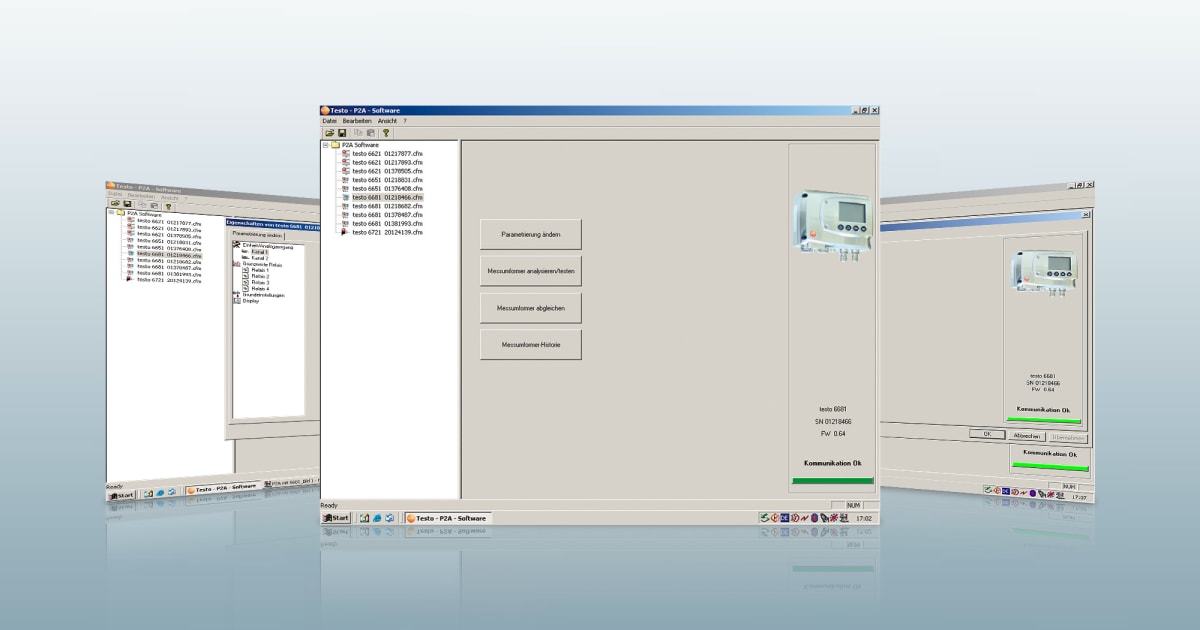Screen dimensions: 1200x630
Task: Click the red testo 6721 device icon
Action: pos(344,231)
